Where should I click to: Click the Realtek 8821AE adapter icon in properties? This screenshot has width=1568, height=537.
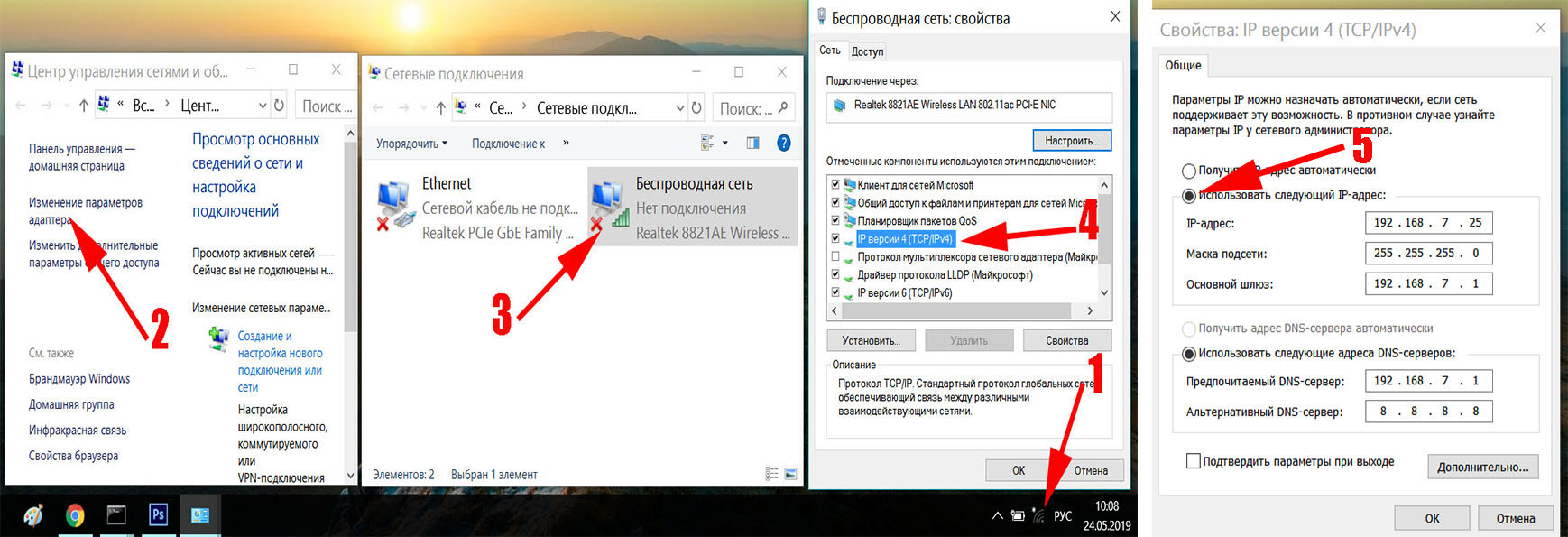[838, 105]
